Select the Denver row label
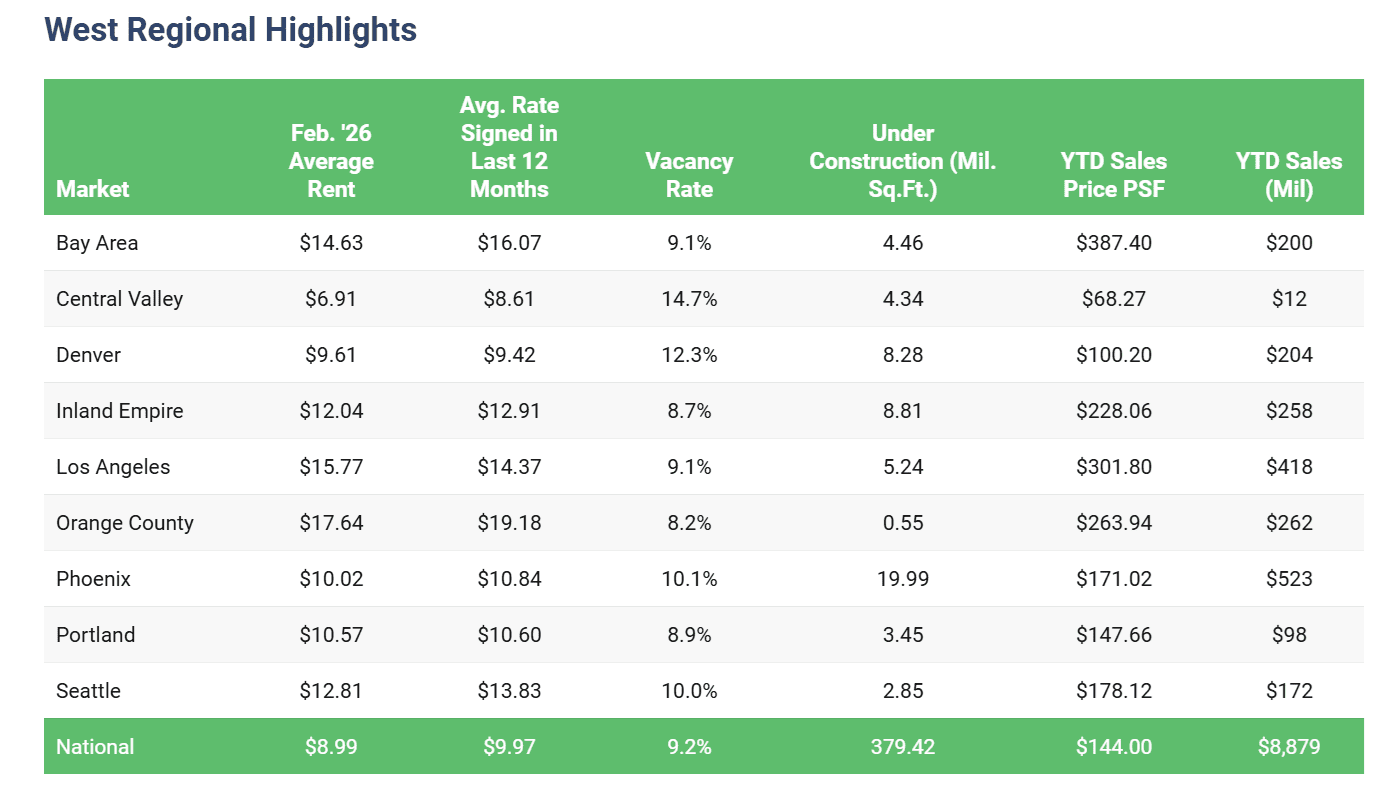Viewport: 1393px width, 790px height. click(x=89, y=355)
